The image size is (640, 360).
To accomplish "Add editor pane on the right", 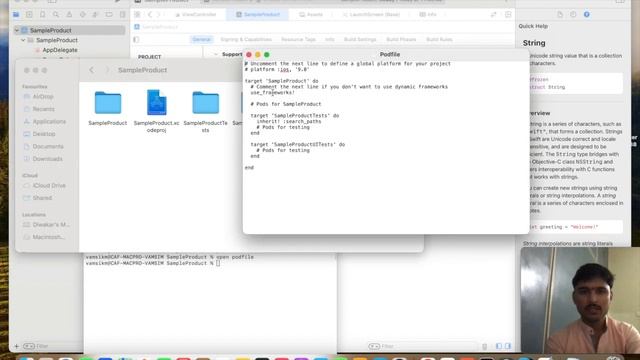I will coord(508,15).
